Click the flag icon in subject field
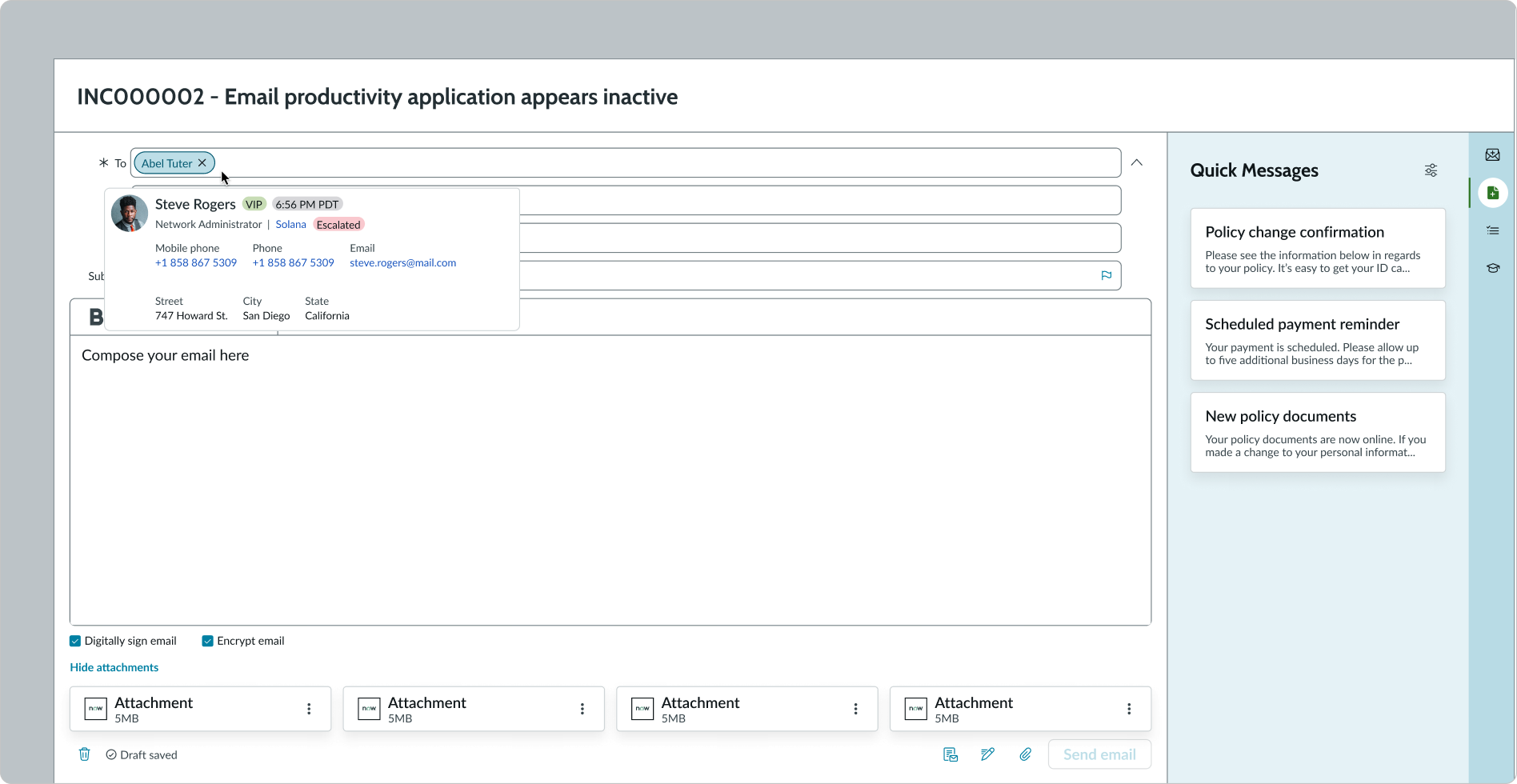 click(1106, 275)
